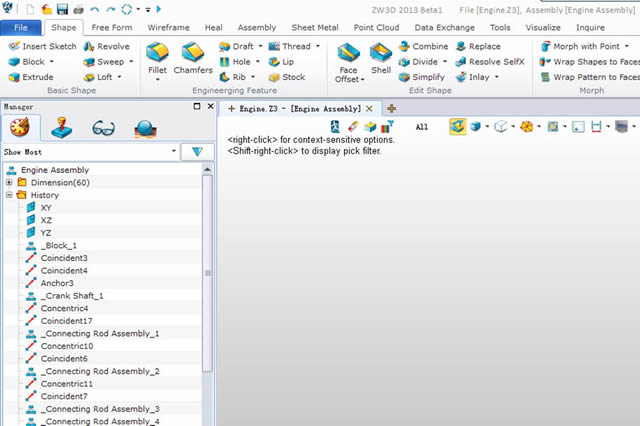Open the glasses view manager tab
The width and height of the screenshot is (640, 426).
point(104,127)
